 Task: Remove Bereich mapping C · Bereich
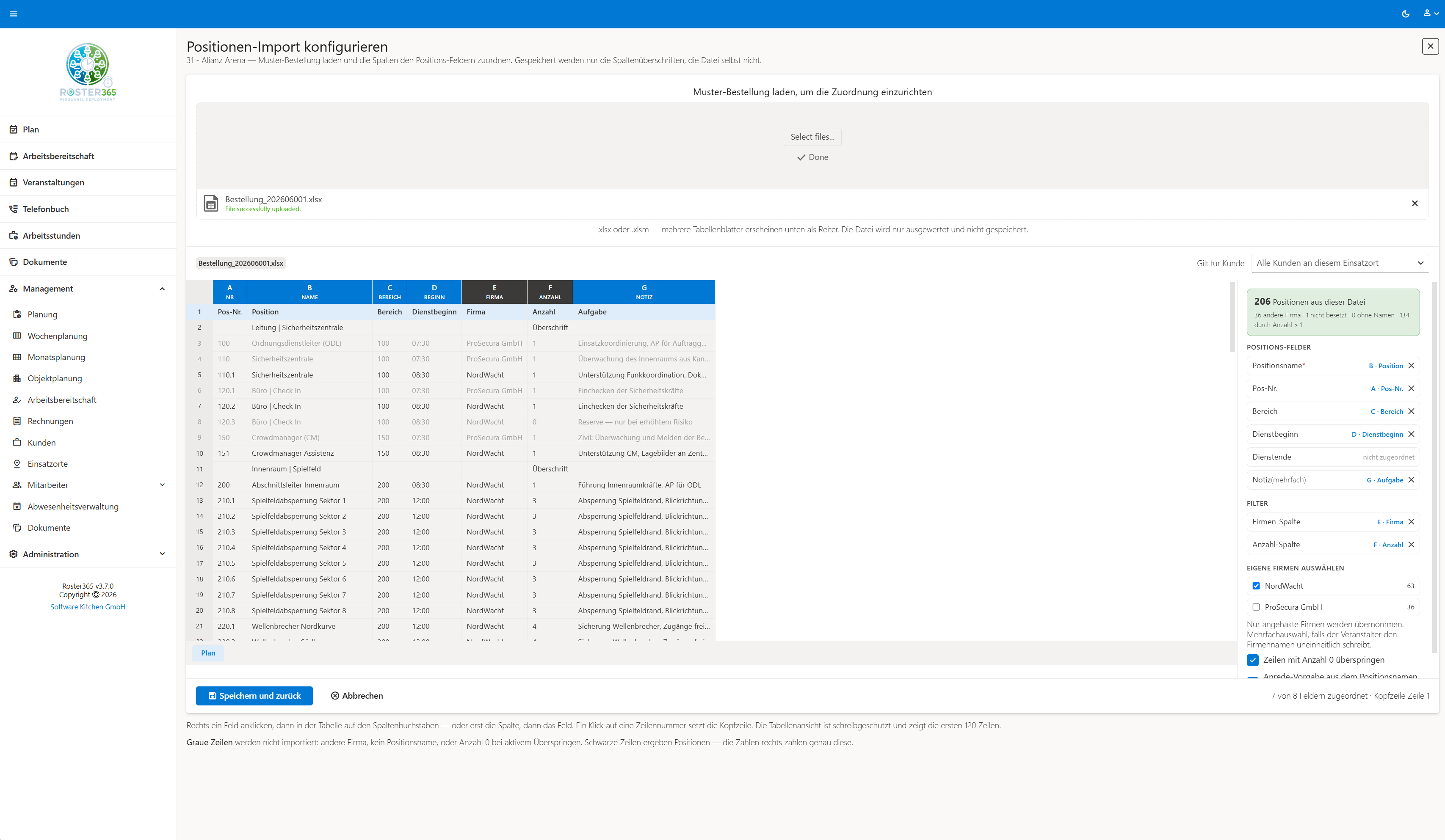(1411, 411)
